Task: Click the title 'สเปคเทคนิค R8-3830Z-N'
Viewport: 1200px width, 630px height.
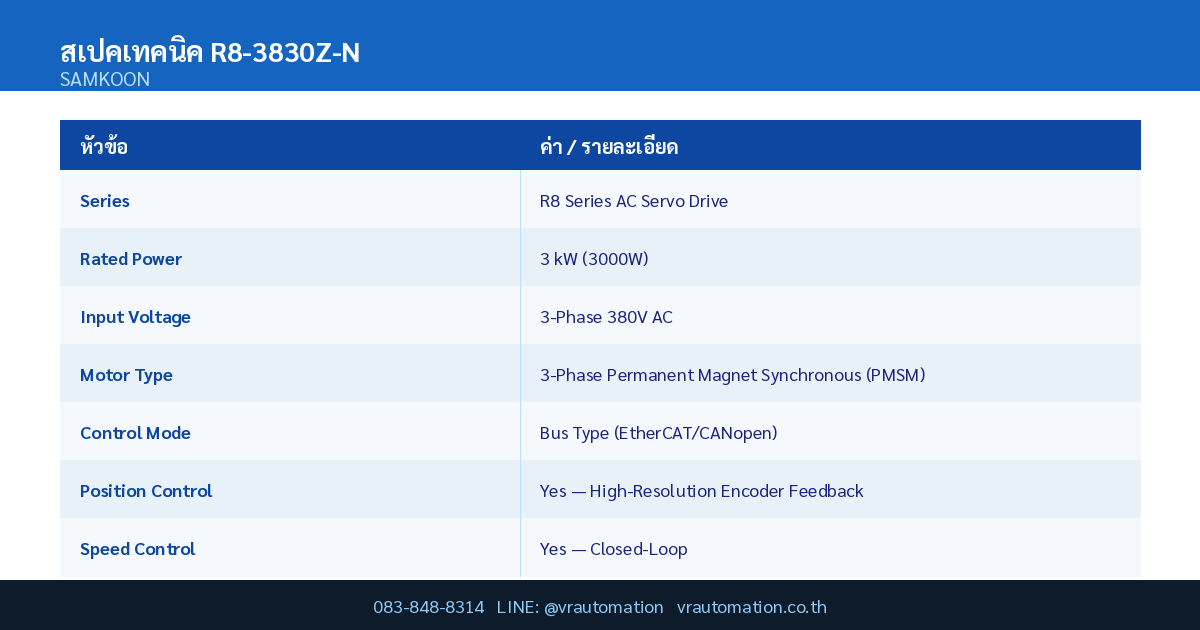Action: (x=210, y=52)
